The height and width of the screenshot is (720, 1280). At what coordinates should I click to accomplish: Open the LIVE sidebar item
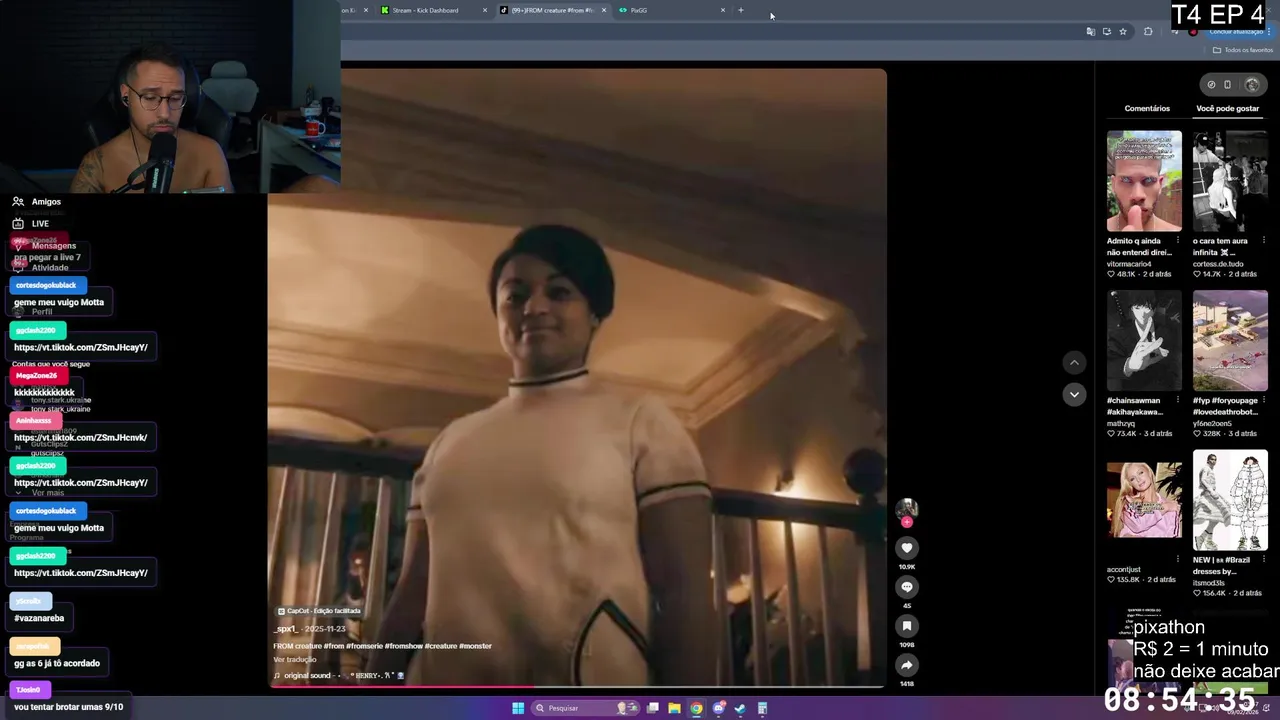(x=31, y=224)
